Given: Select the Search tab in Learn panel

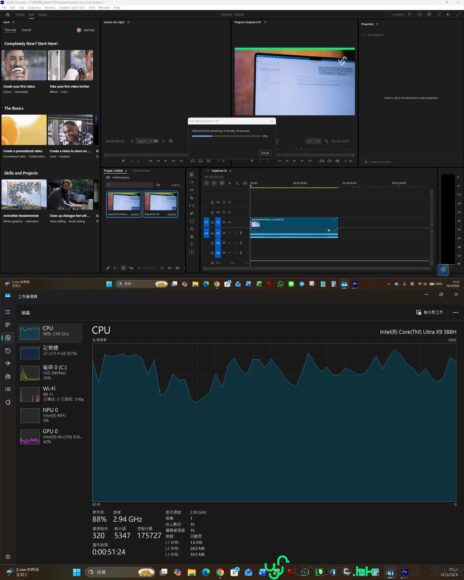Looking at the screenshot, I should click(26, 30).
